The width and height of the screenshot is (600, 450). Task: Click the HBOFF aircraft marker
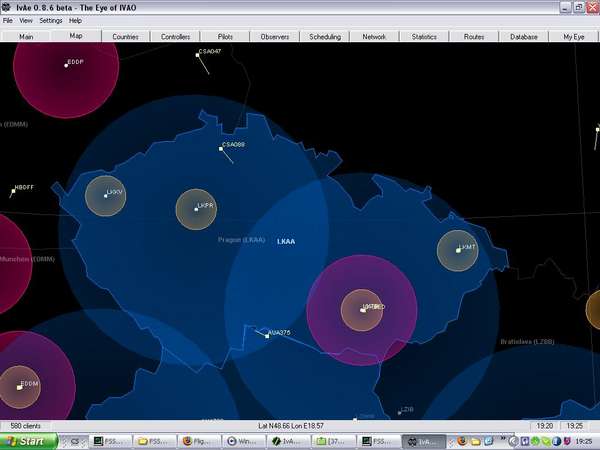(13, 191)
